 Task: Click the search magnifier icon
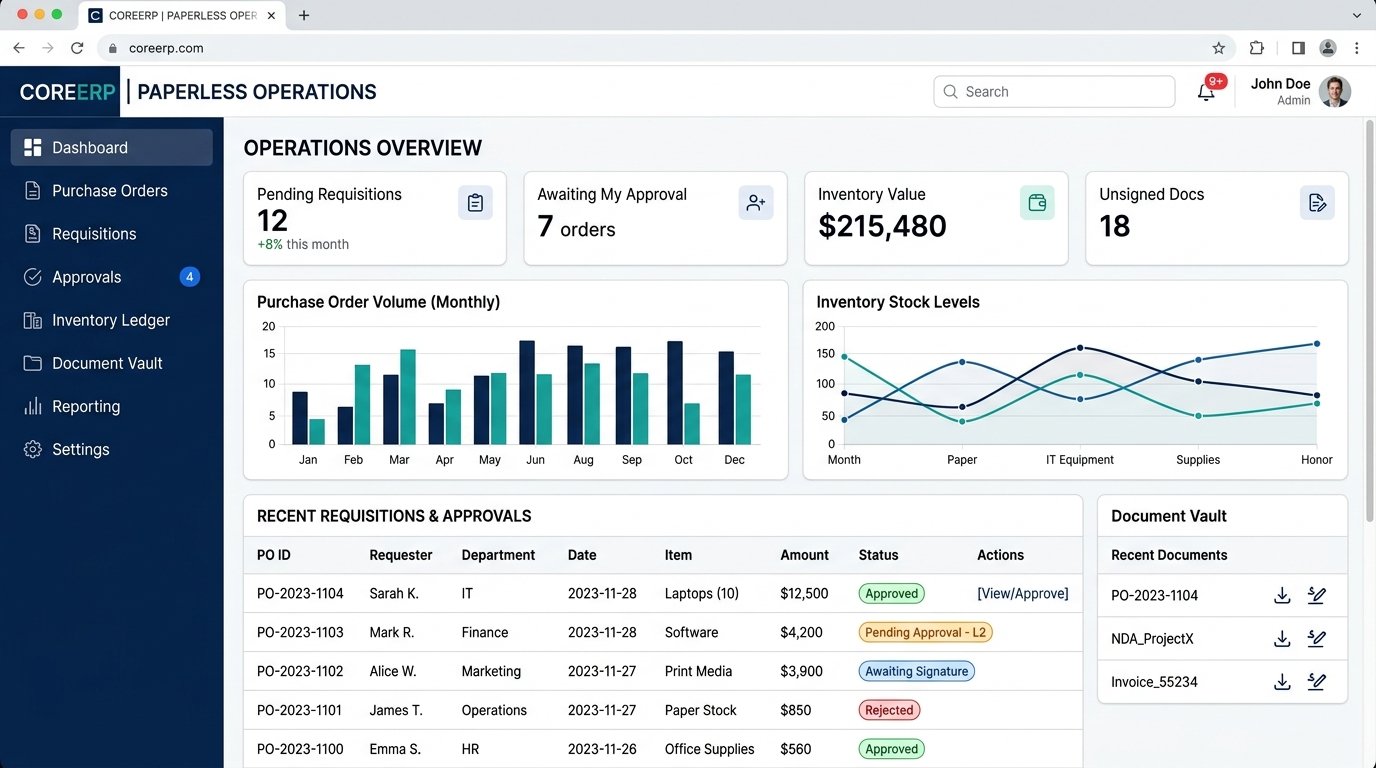950,92
